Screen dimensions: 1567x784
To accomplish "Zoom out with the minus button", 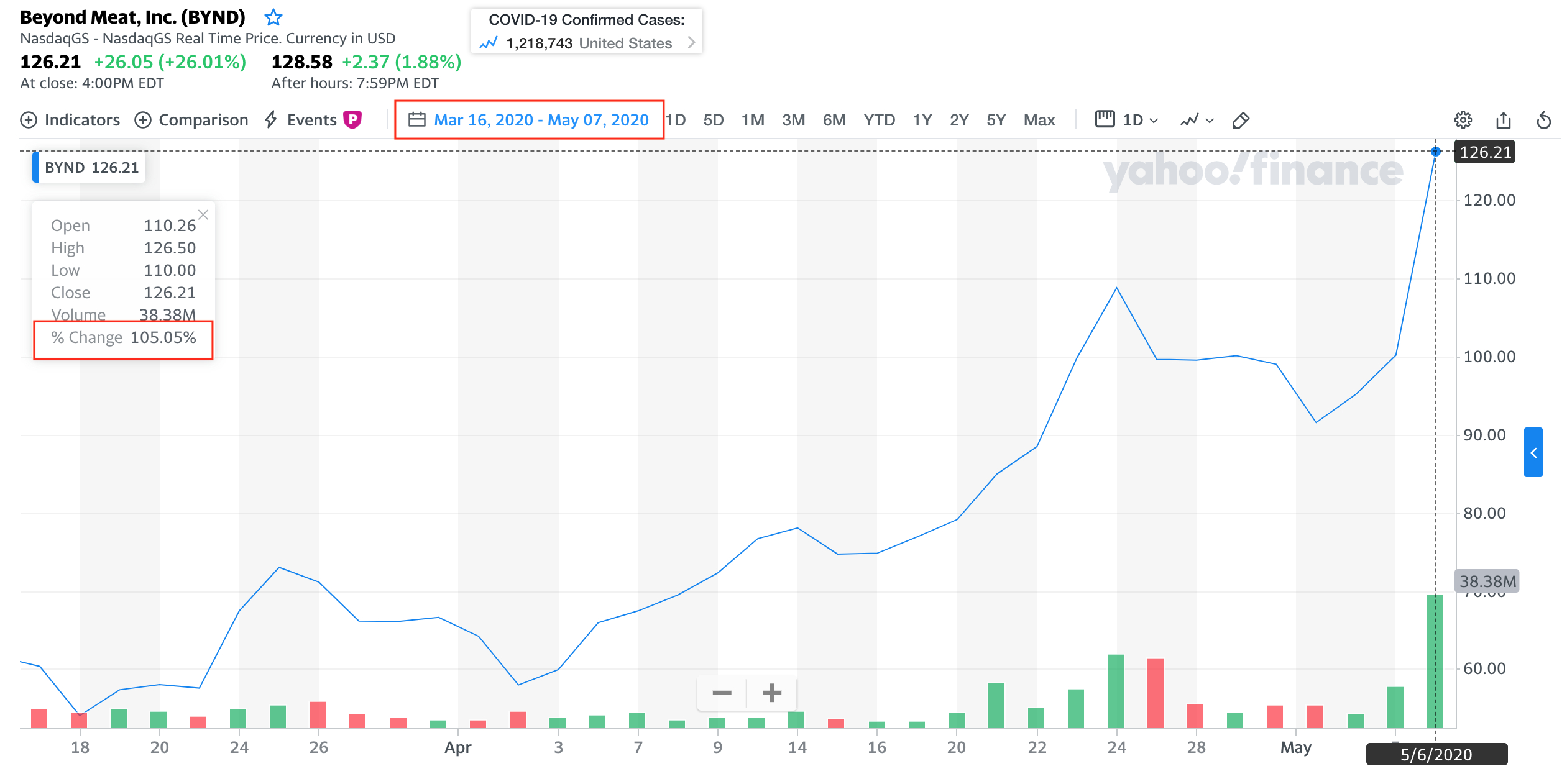I will 722,693.
